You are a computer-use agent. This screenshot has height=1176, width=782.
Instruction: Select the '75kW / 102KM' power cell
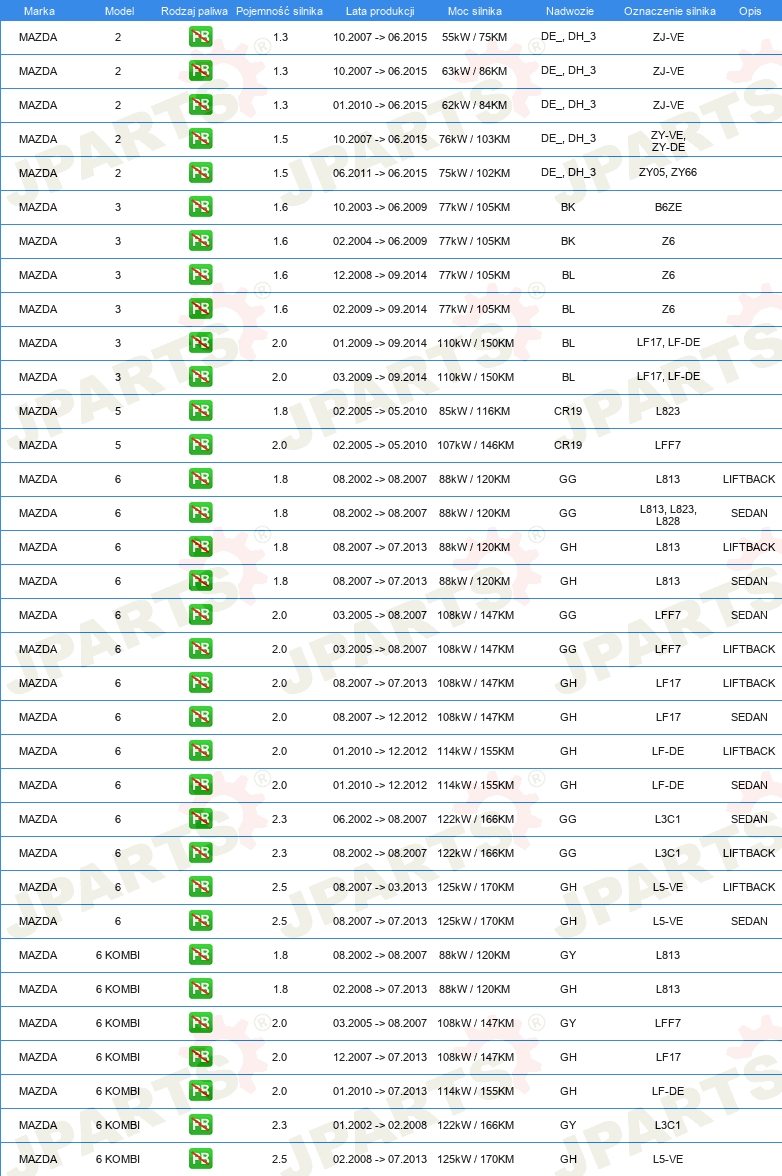pyautogui.click(x=475, y=173)
